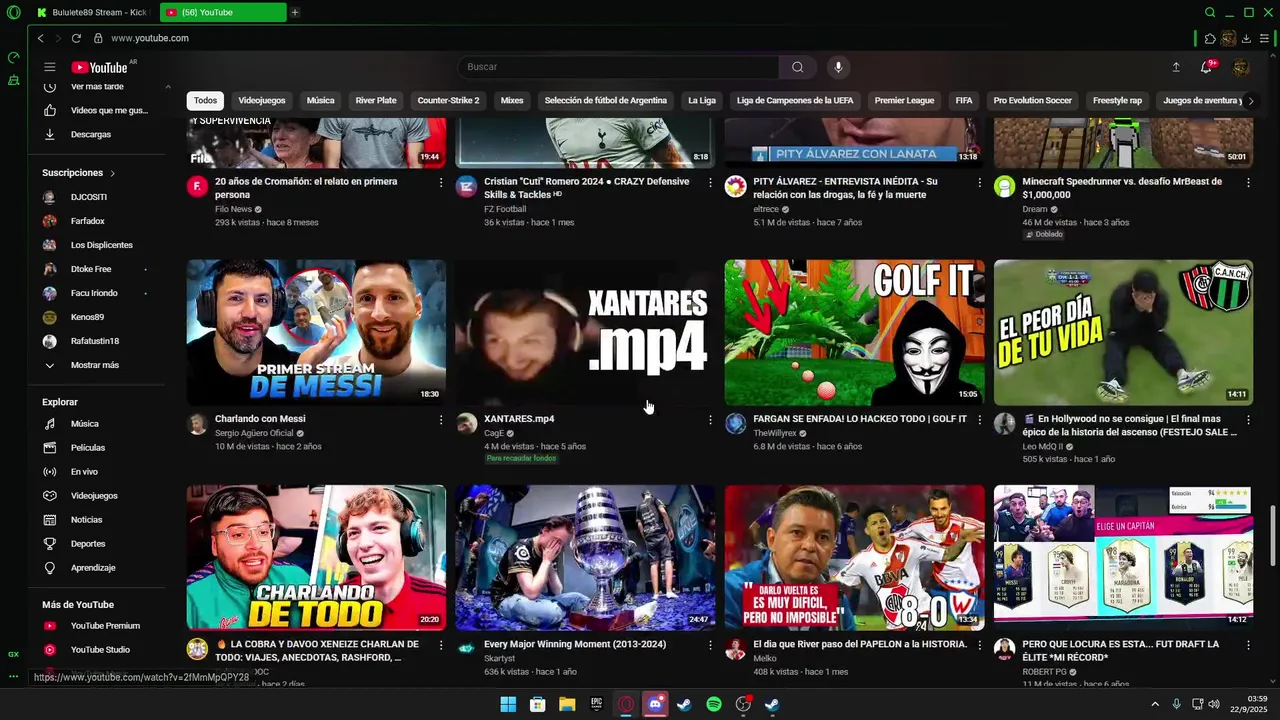Open En vivo in Explorar section
This screenshot has height=720, width=1280.
85,472
